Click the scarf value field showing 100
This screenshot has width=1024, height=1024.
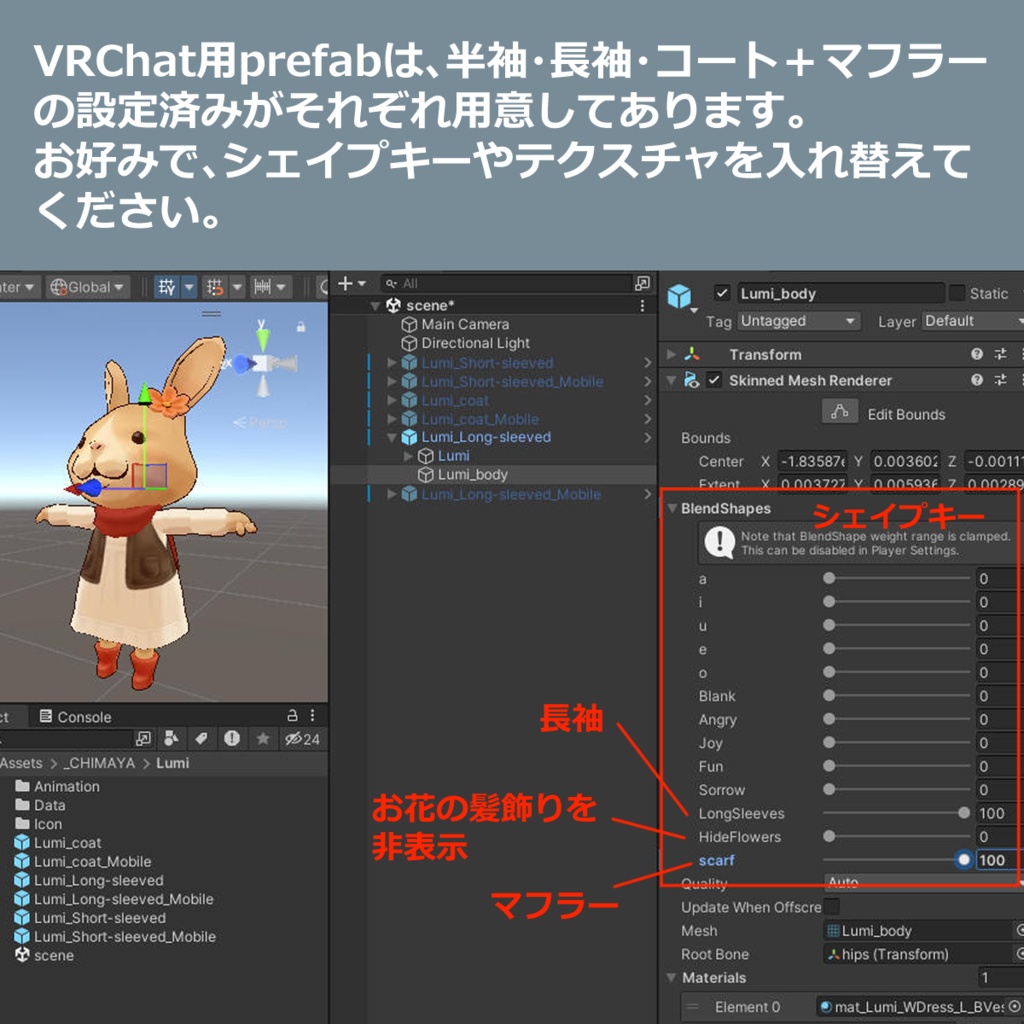(x=997, y=860)
